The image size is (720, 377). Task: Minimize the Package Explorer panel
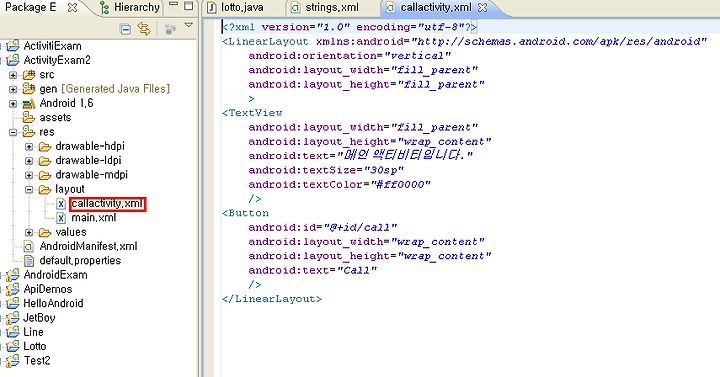(x=173, y=4)
